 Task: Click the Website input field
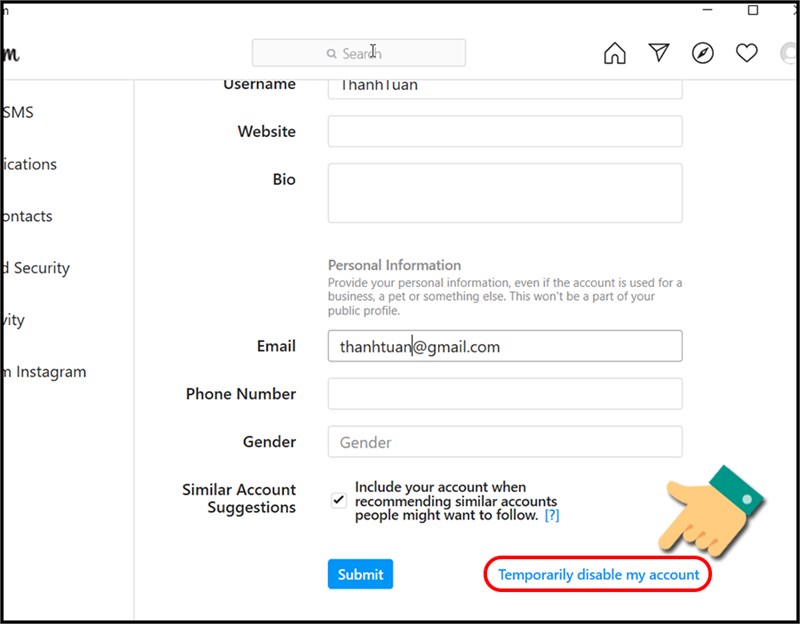coord(505,131)
